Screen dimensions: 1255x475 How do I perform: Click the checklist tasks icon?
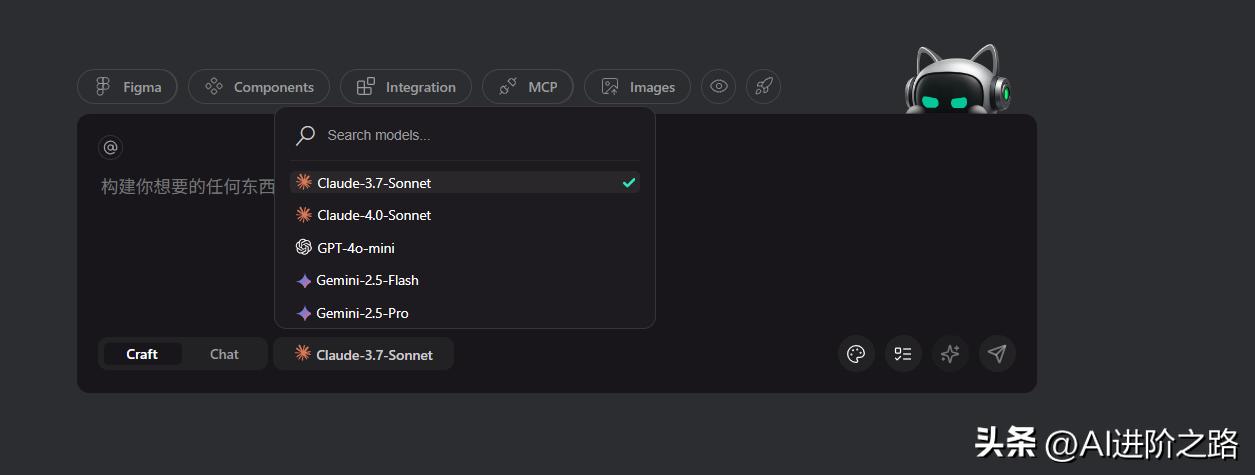(x=903, y=354)
